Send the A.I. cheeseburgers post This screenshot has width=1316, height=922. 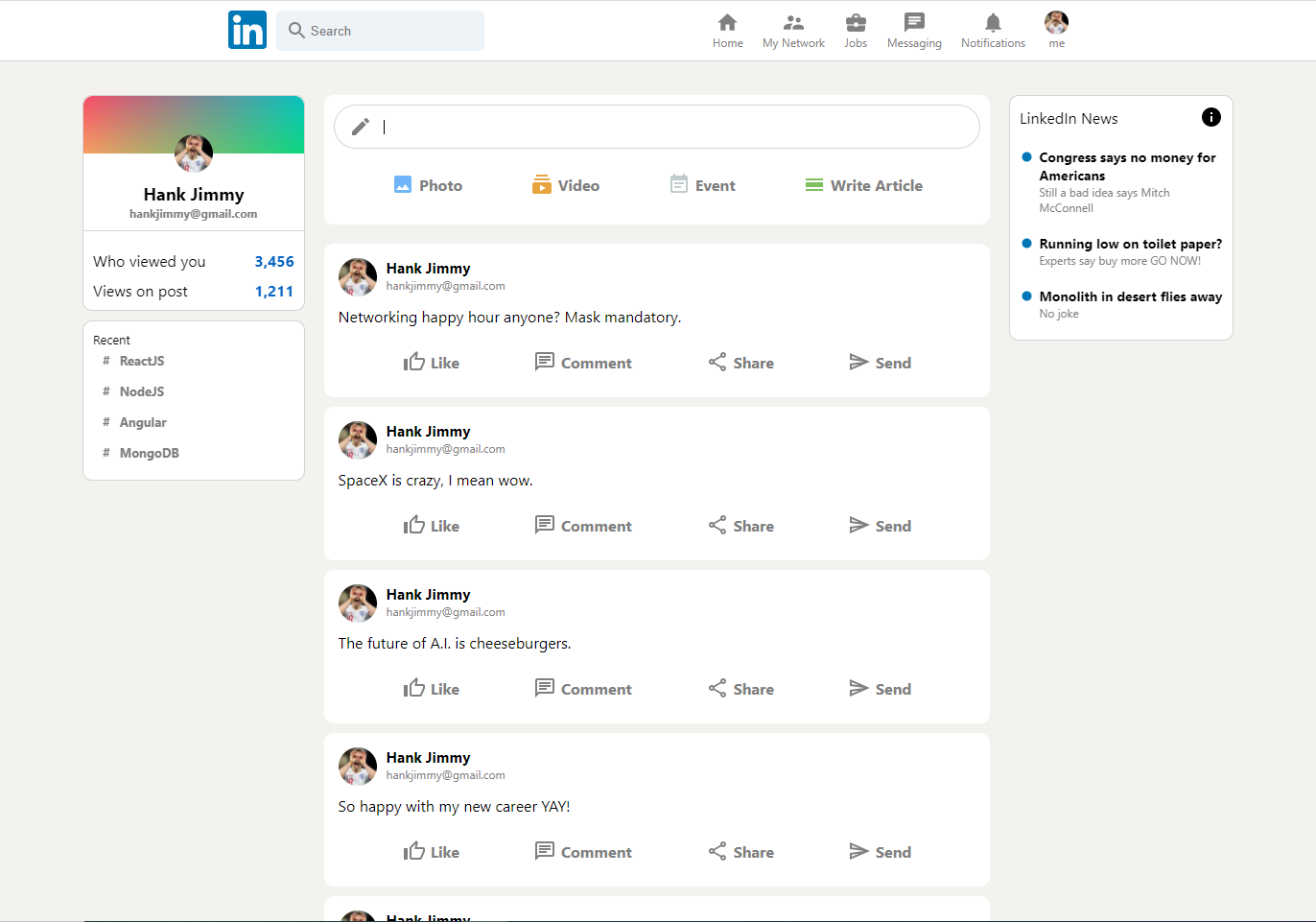[x=880, y=689]
